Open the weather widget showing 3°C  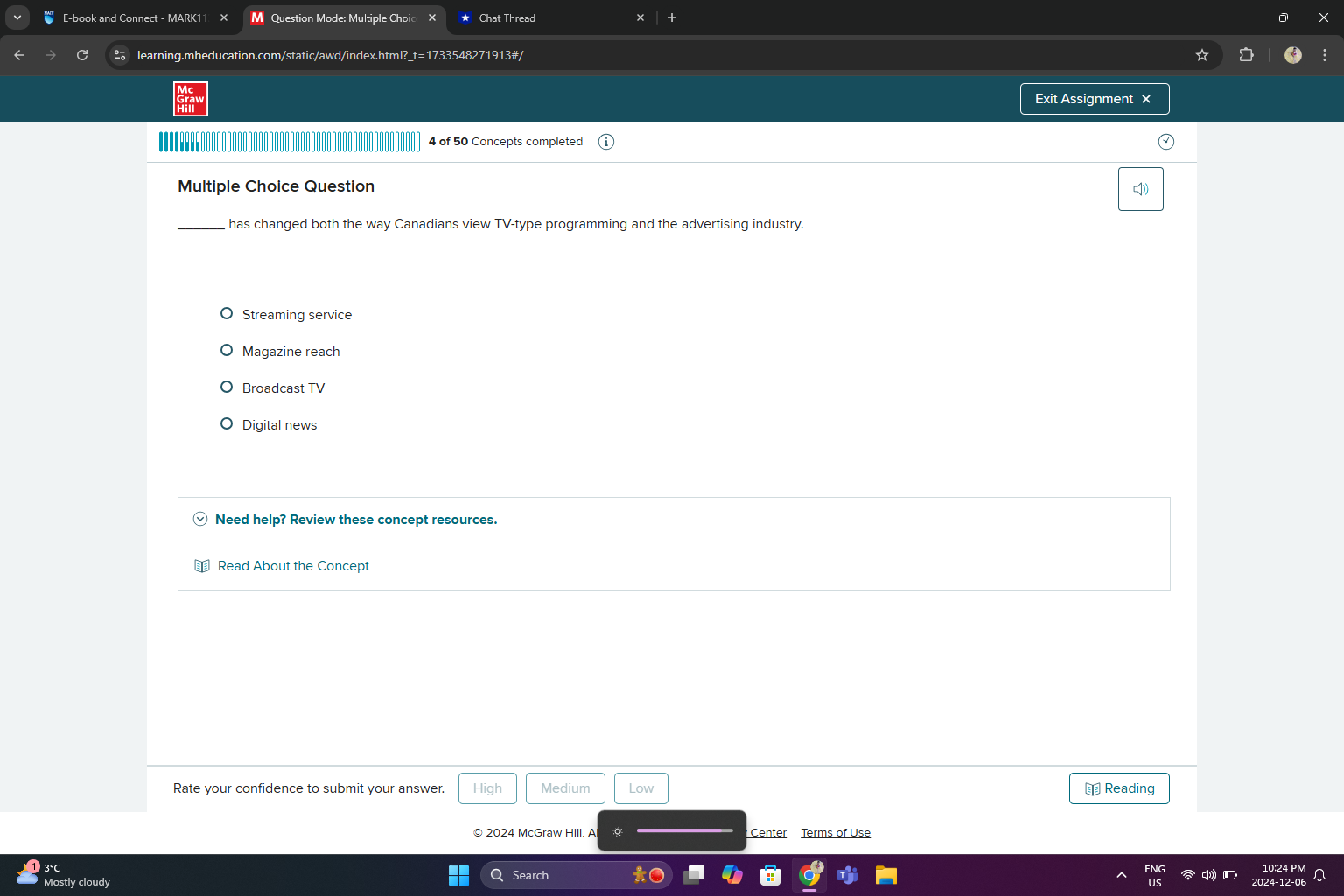[63, 875]
